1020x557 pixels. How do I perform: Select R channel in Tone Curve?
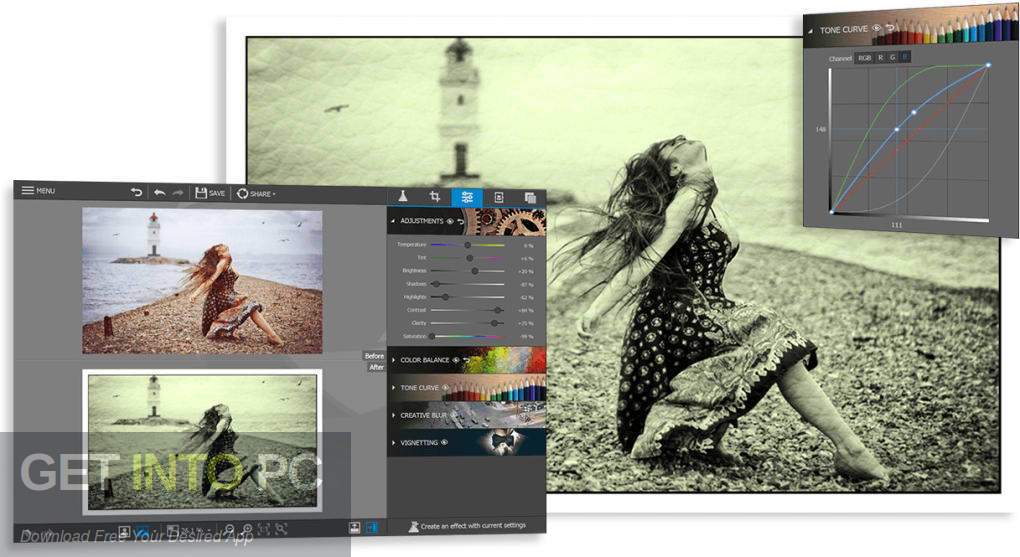pyautogui.click(x=881, y=58)
